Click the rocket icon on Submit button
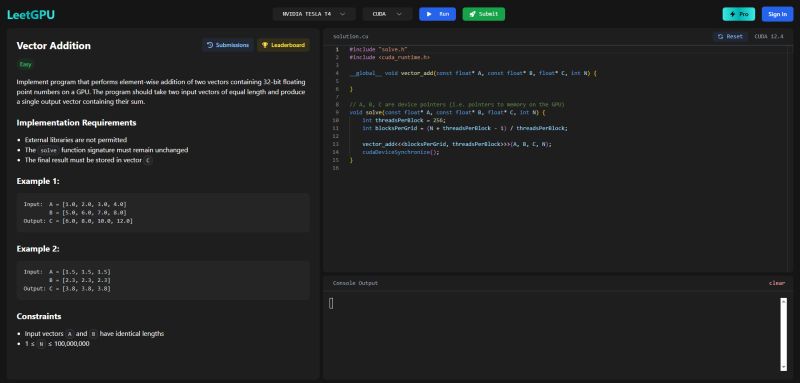 pos(472,14)
